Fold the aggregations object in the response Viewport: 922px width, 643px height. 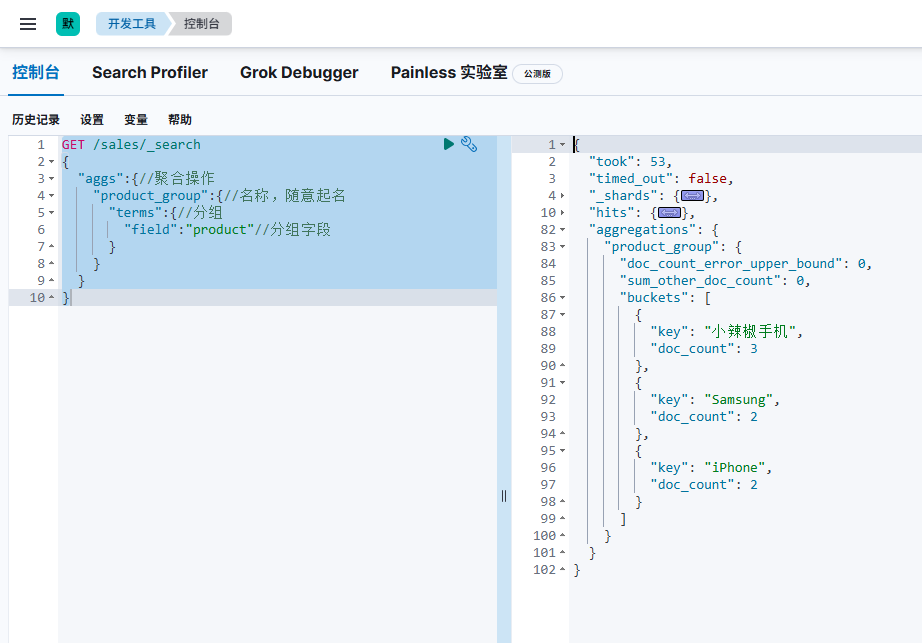562,230
